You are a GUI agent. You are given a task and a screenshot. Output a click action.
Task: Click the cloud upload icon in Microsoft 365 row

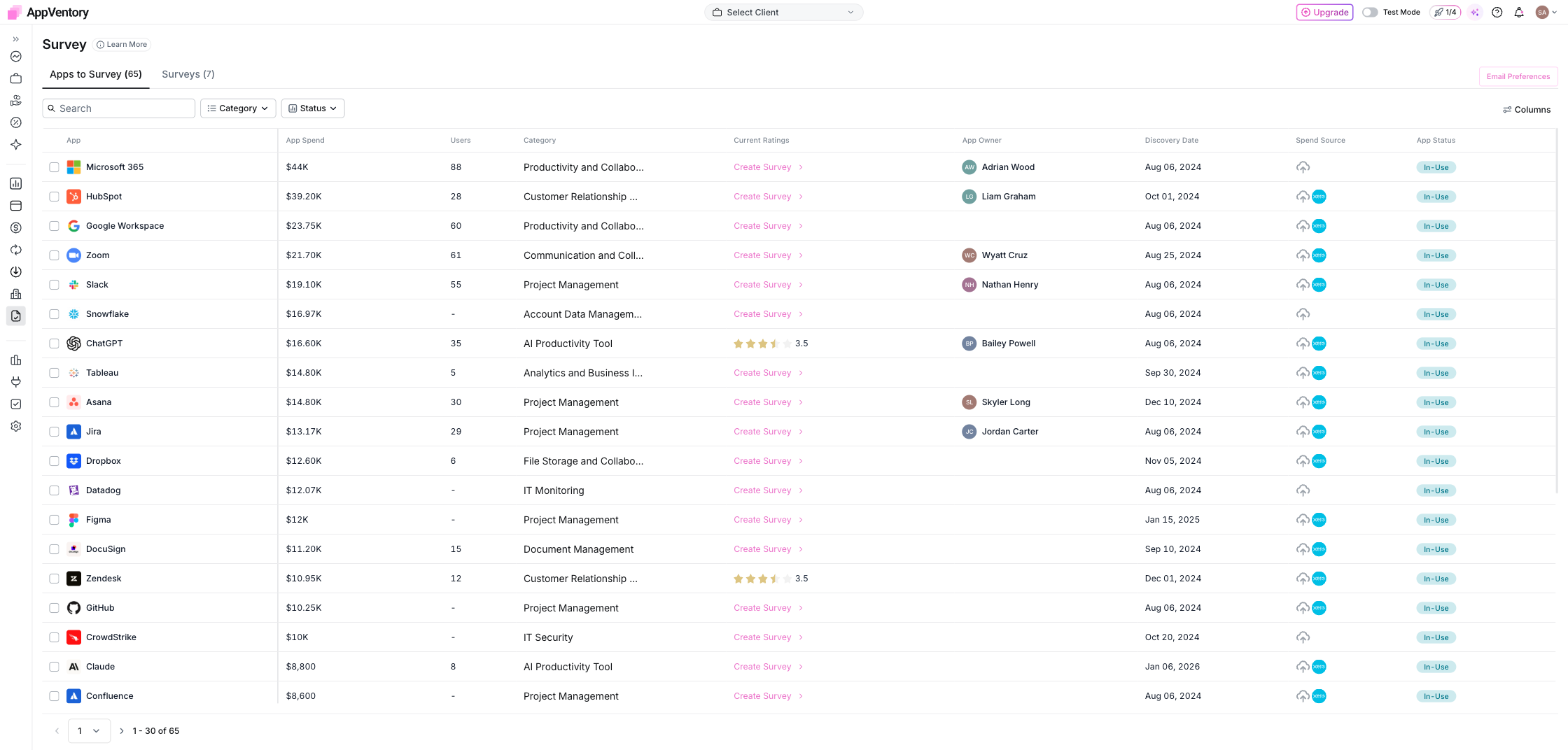coord(1303,167)
